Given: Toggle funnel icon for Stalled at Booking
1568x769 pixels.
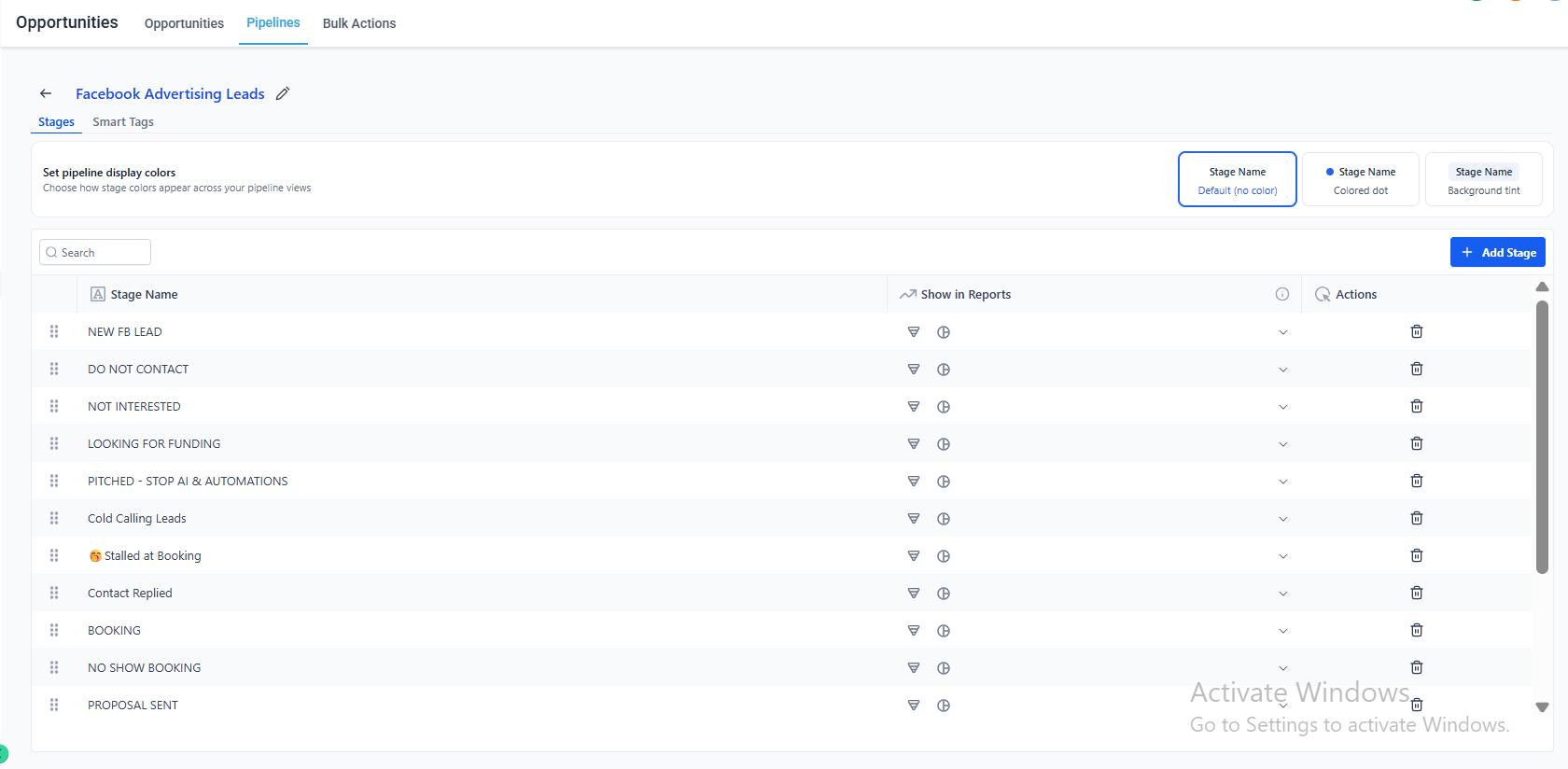Looking at the screenshot, I should [914, 555].
